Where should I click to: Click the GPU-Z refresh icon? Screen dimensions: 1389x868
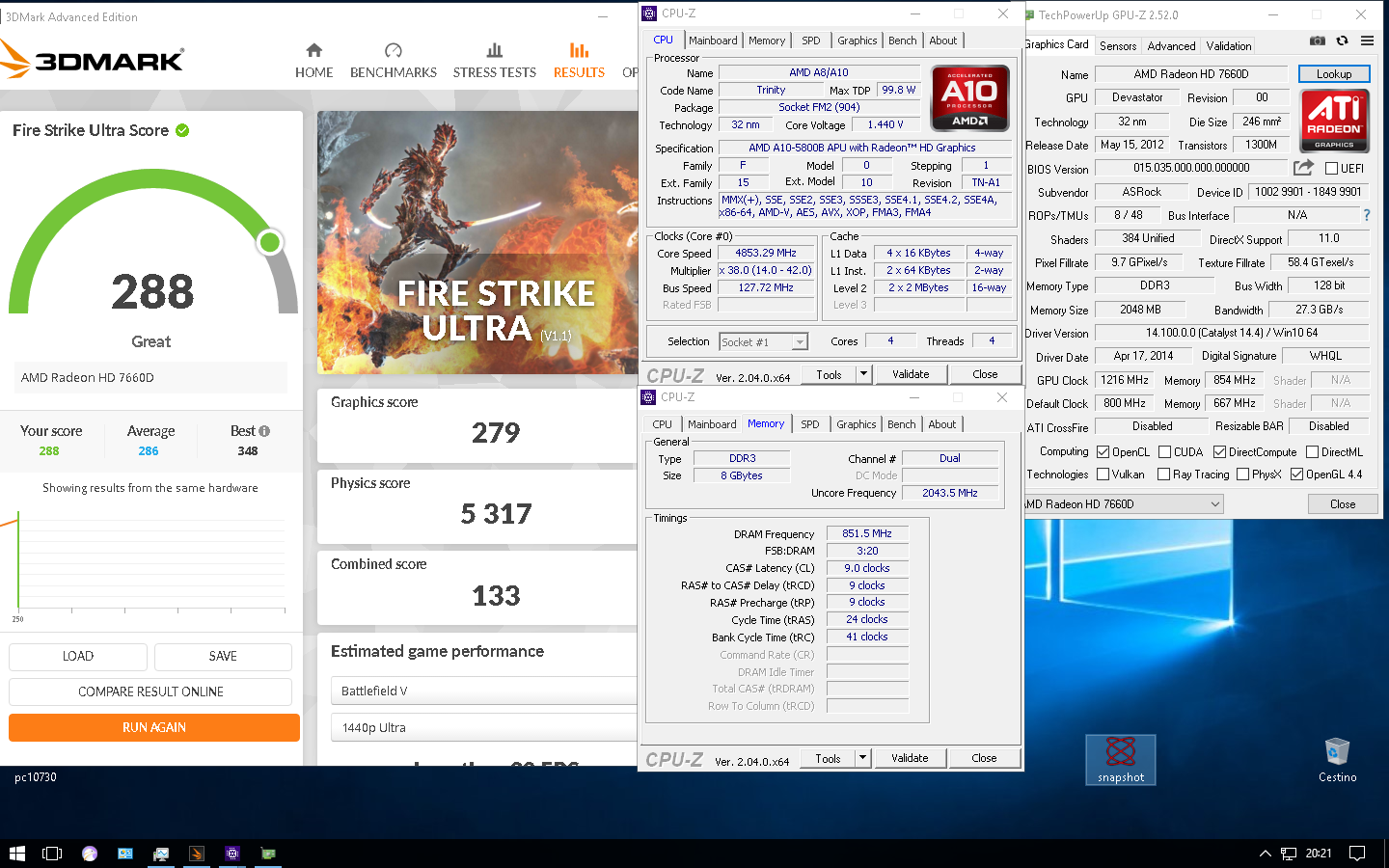(x=1342, y=41)
